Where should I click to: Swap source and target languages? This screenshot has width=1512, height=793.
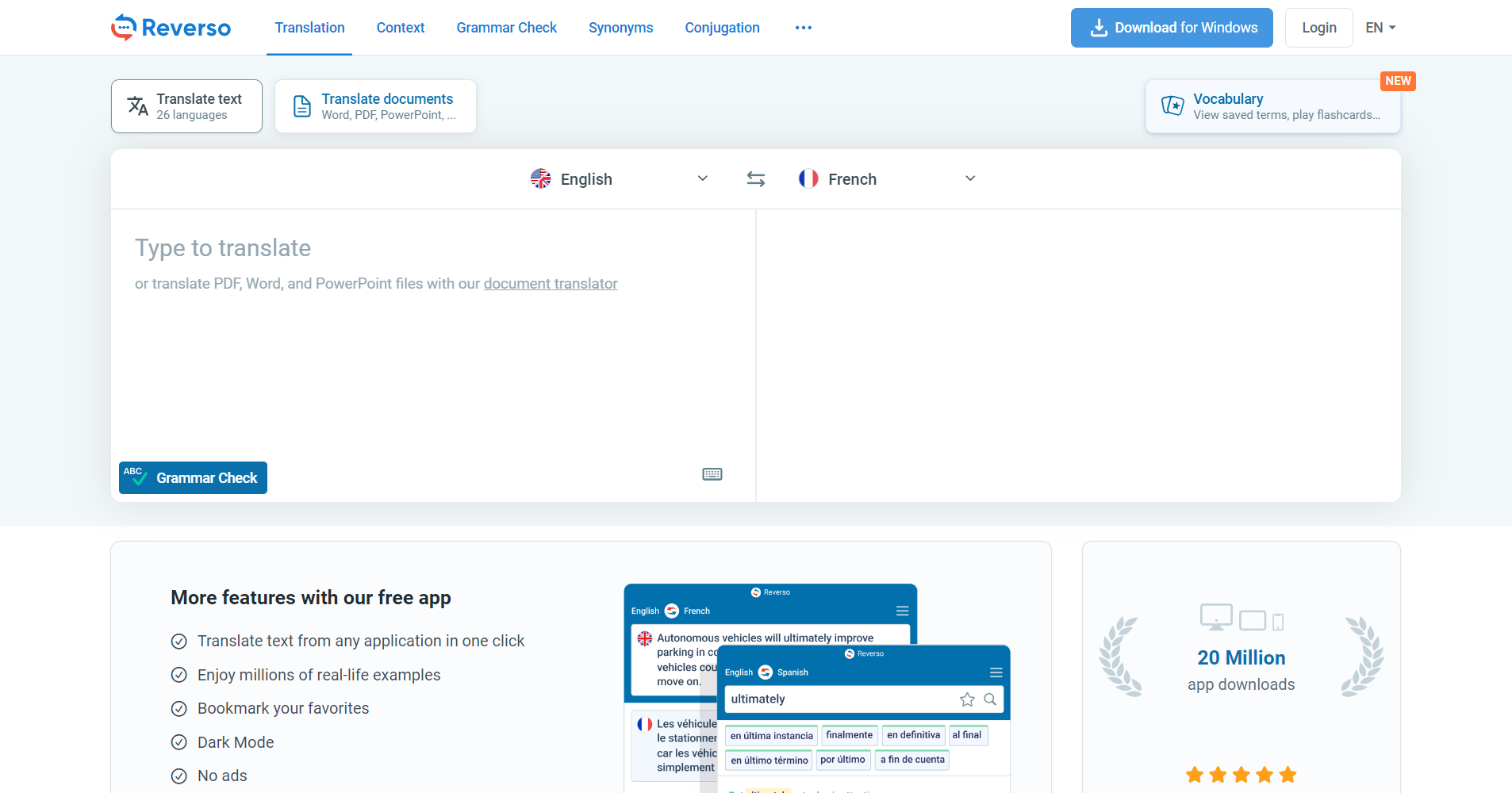(x=756, y=179)
